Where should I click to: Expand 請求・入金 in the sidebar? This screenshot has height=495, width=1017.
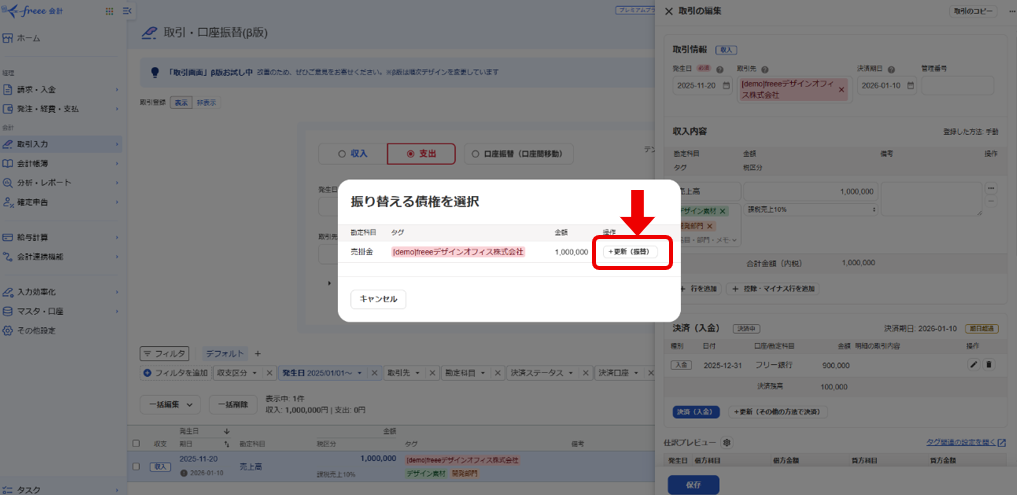(62, 90)
